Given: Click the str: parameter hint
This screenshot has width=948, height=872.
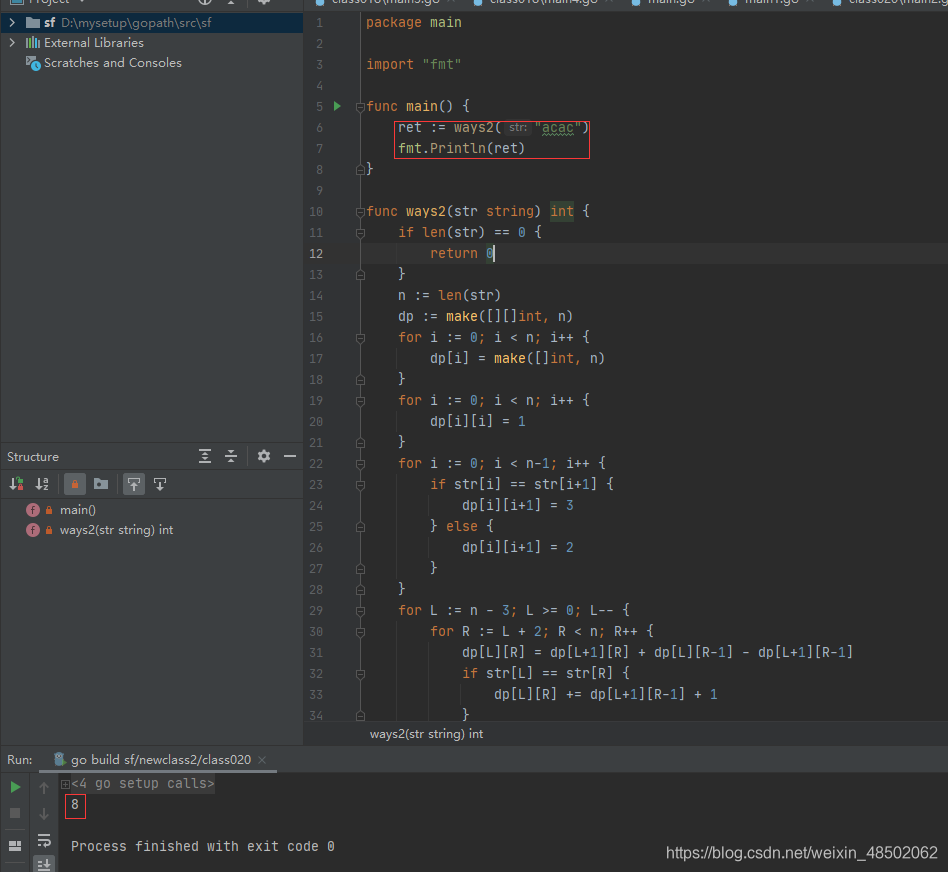Looking at the screenshot, I should coord(518,128).
